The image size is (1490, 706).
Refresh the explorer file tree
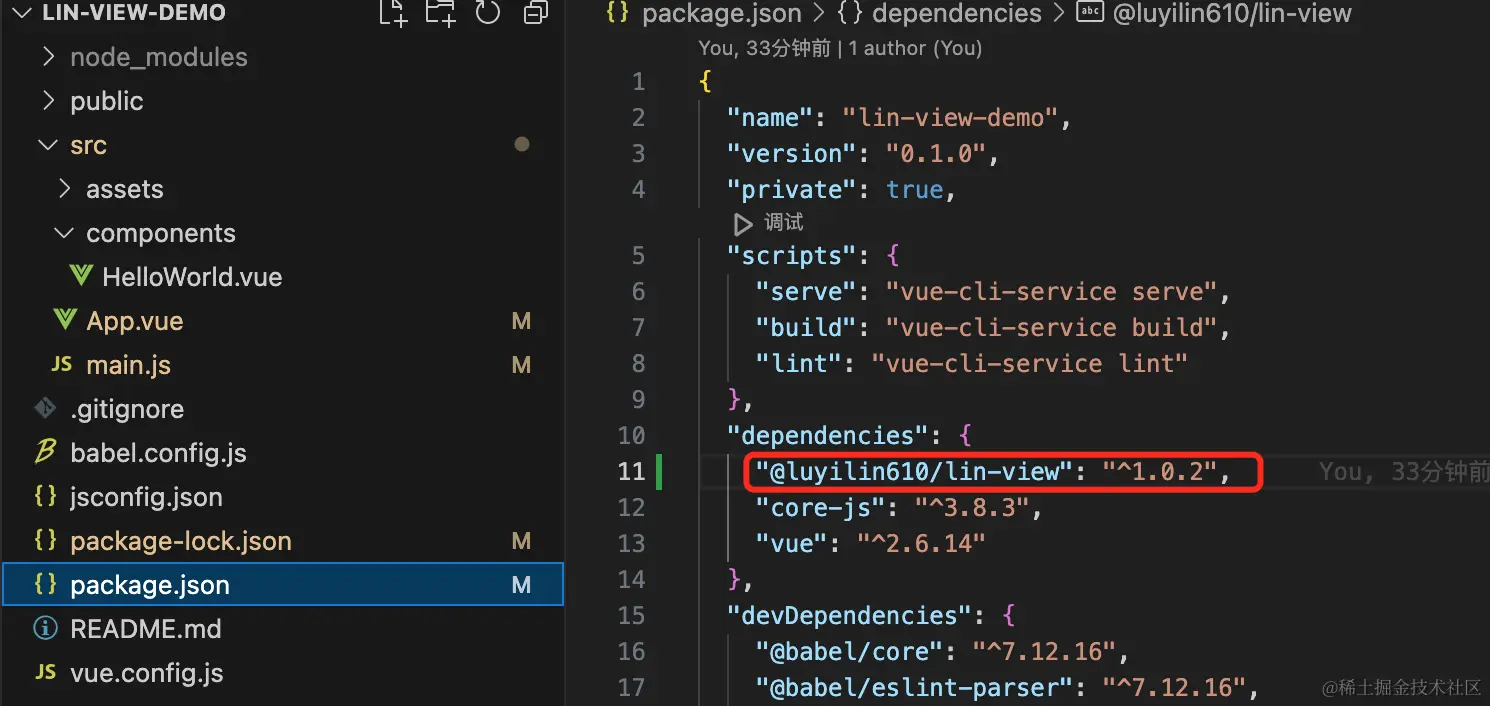tap(487, 12)
